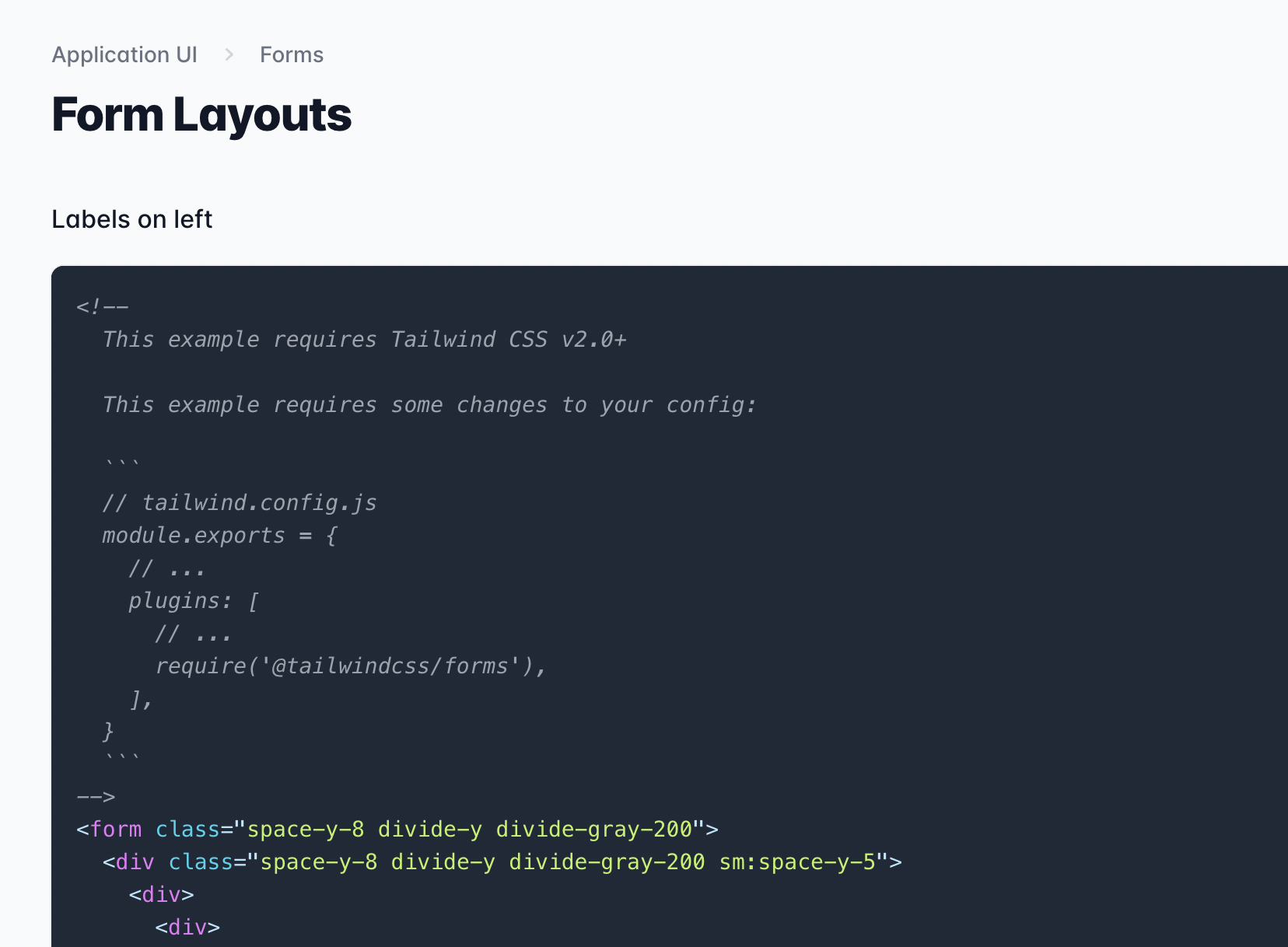Click the backtick code fence line
This screenshot has height=947, width=1288.
point(121,460)
